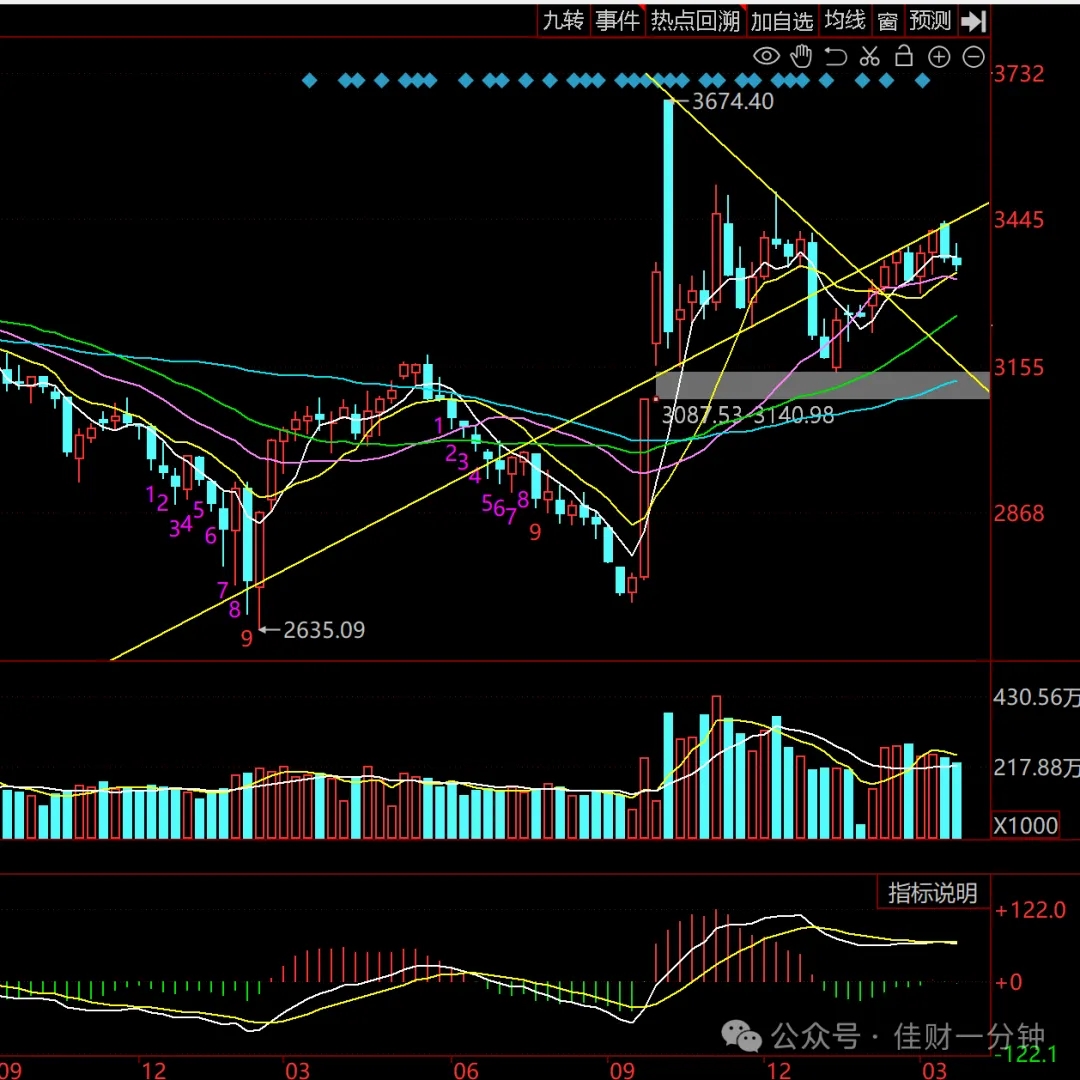Screen dimensions: 1080x1080
Task: Click the 3445 price axis value
Action: (x=1019, y=221)
